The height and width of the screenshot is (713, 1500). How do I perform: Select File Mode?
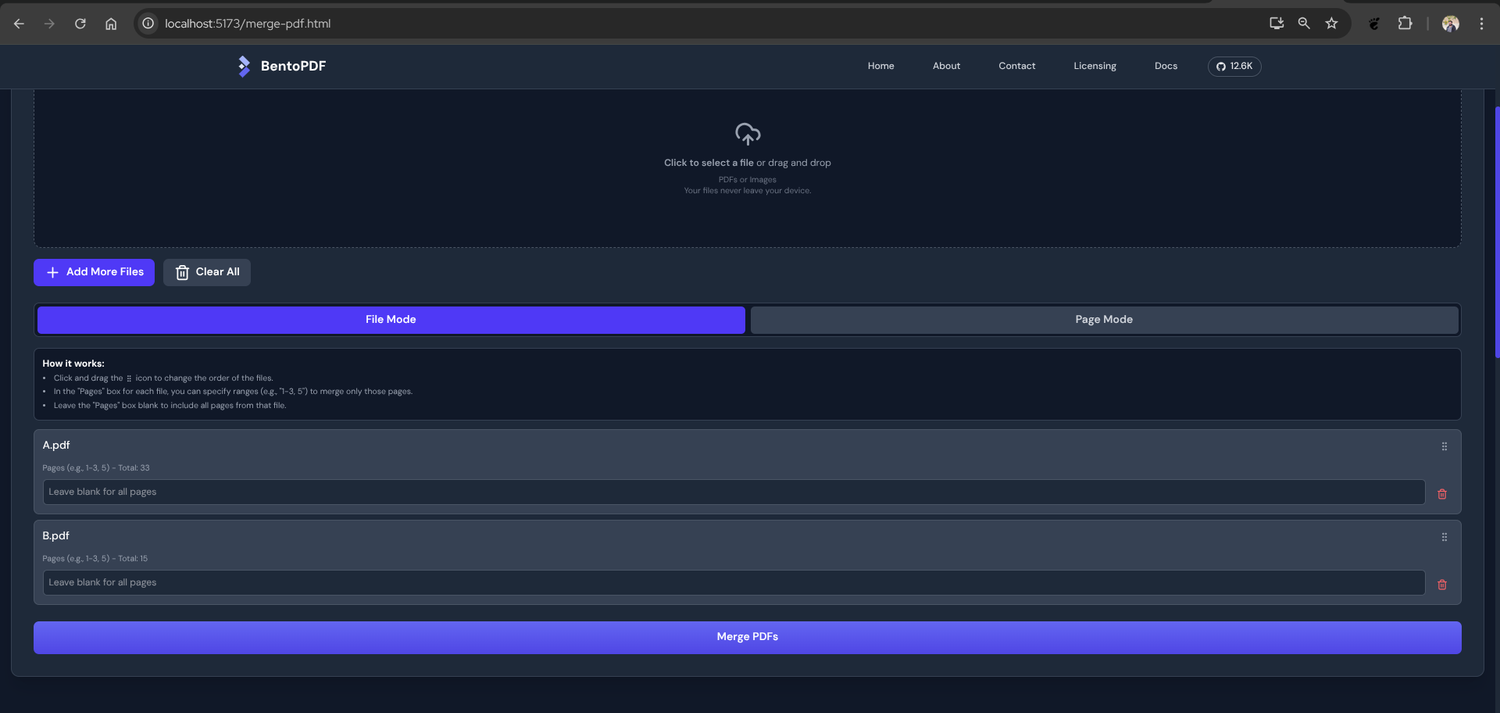tap(391, 320)
